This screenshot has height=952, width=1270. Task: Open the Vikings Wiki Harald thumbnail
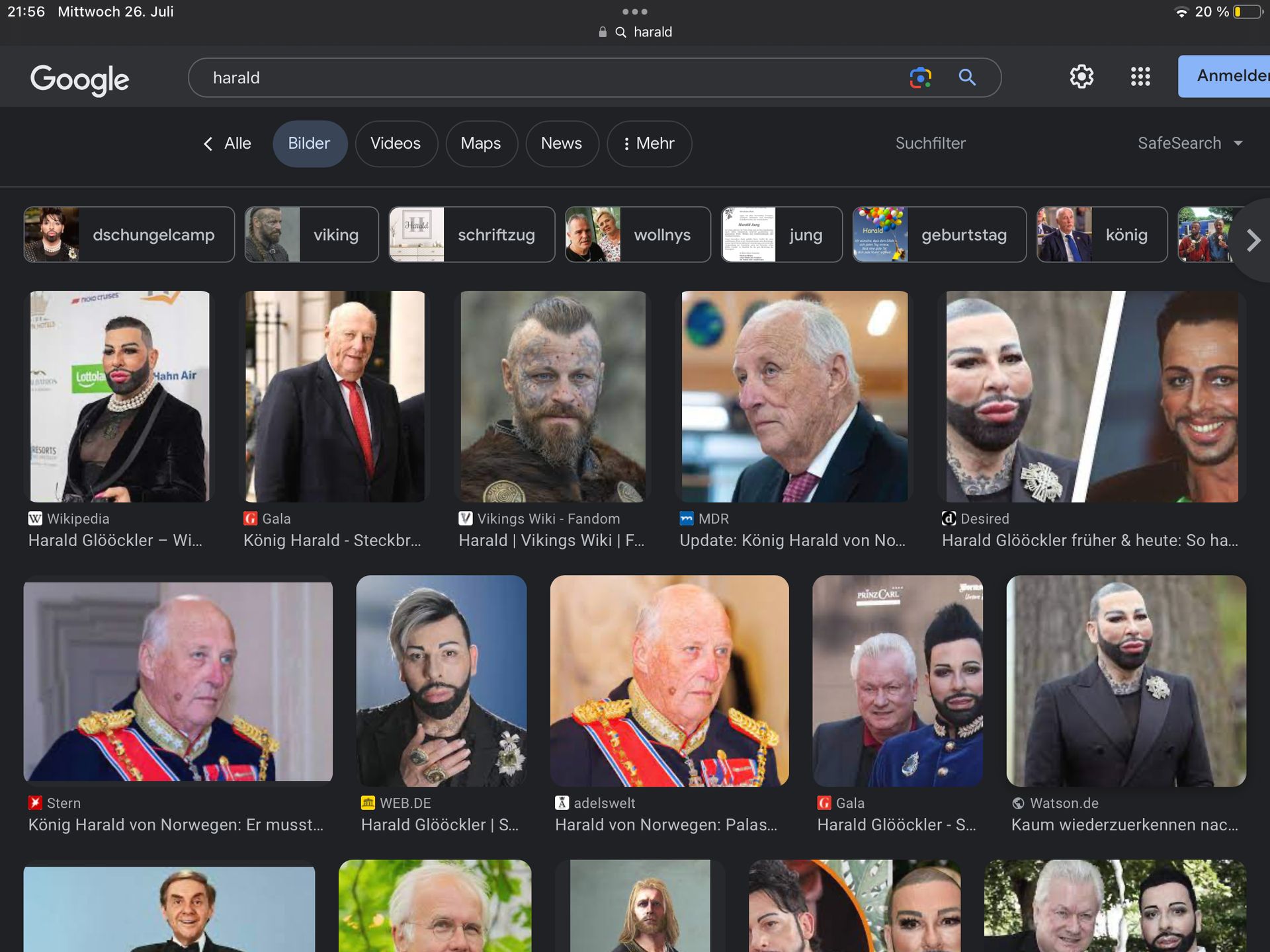point(553,396)
